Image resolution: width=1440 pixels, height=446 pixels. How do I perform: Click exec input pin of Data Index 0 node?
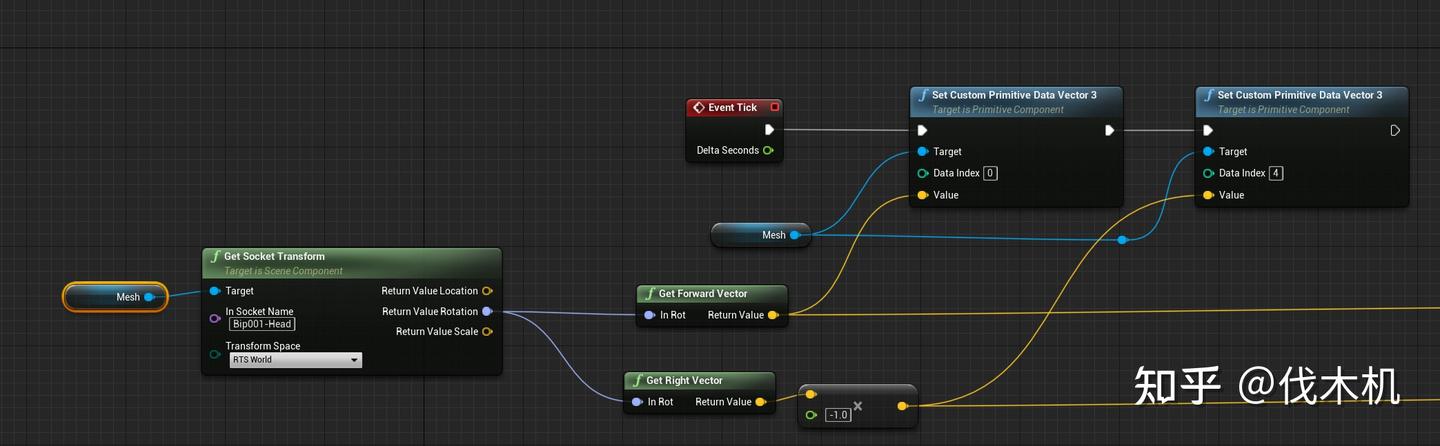tap(922, 130)
